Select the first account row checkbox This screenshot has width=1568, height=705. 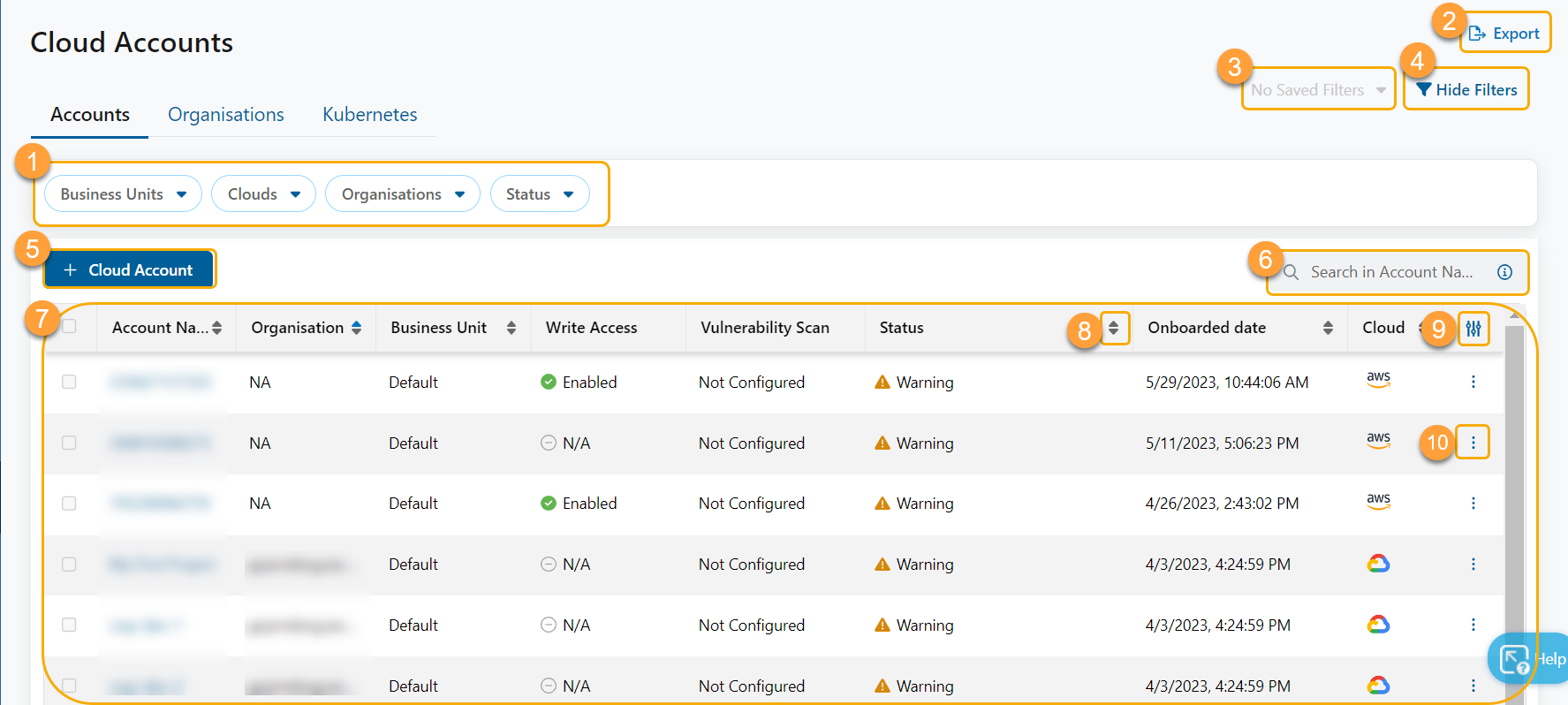pos(69,382)
